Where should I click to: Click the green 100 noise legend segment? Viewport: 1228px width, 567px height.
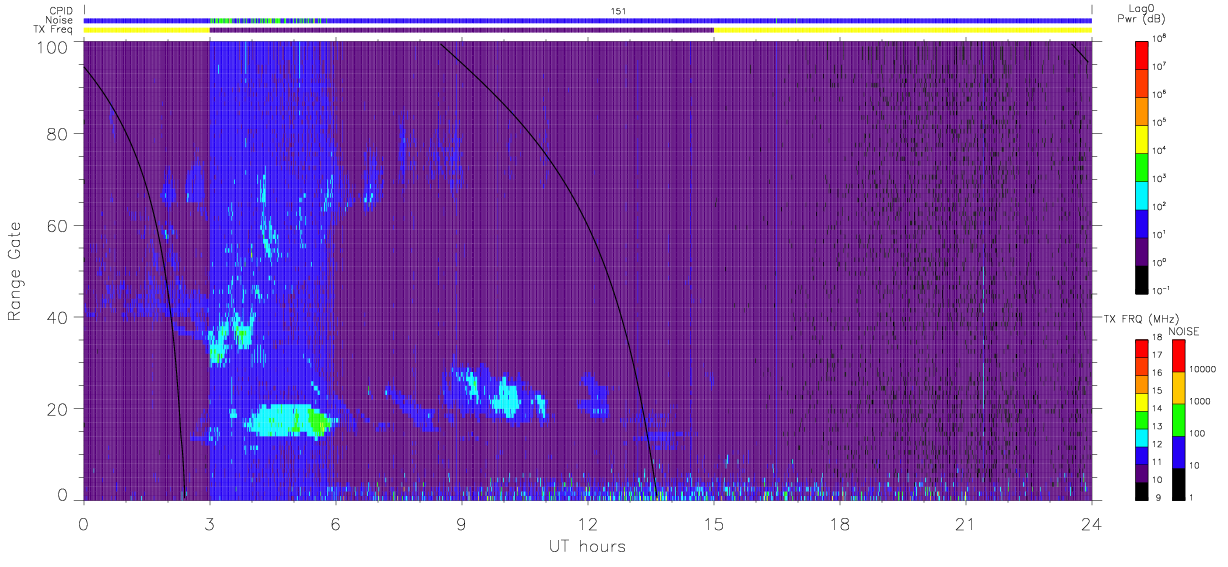1178,420
